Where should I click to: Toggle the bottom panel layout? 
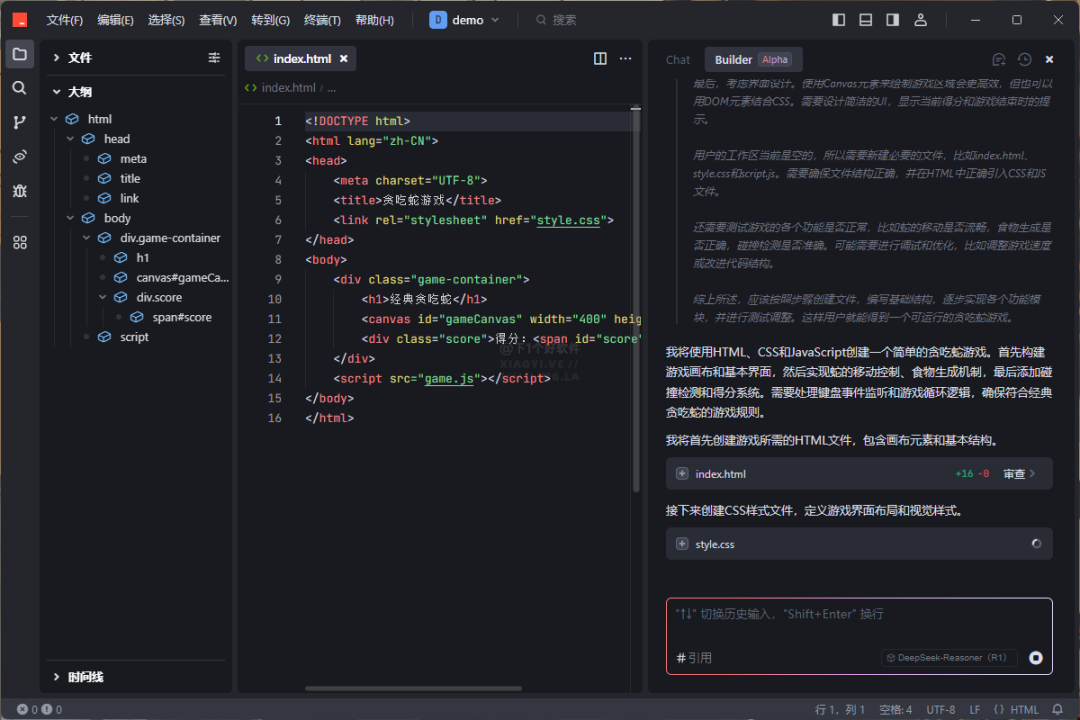866,20
